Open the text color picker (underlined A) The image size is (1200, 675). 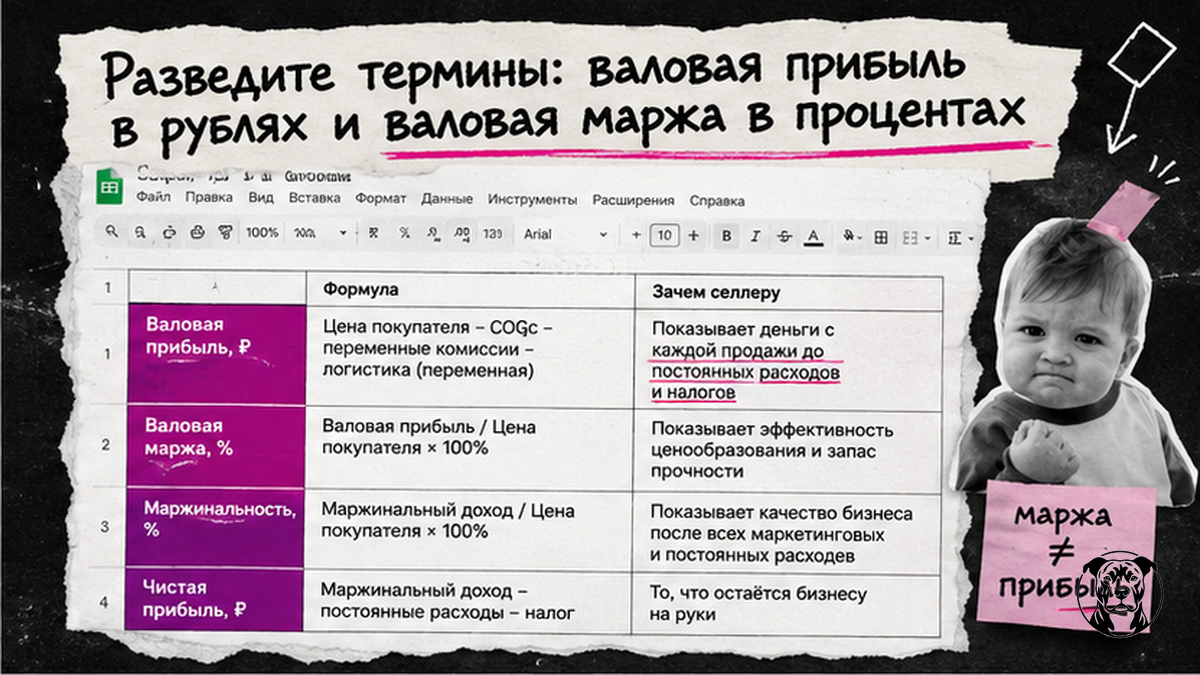pos(814,237)
